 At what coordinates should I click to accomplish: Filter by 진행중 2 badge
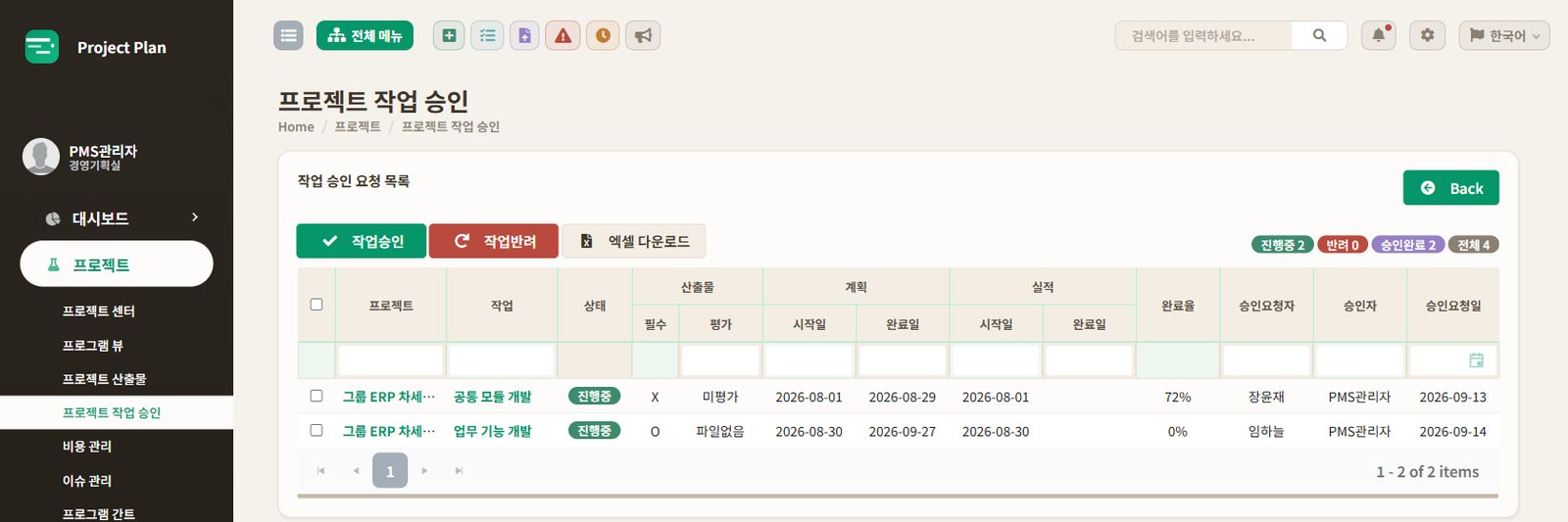coord(1282,245)
